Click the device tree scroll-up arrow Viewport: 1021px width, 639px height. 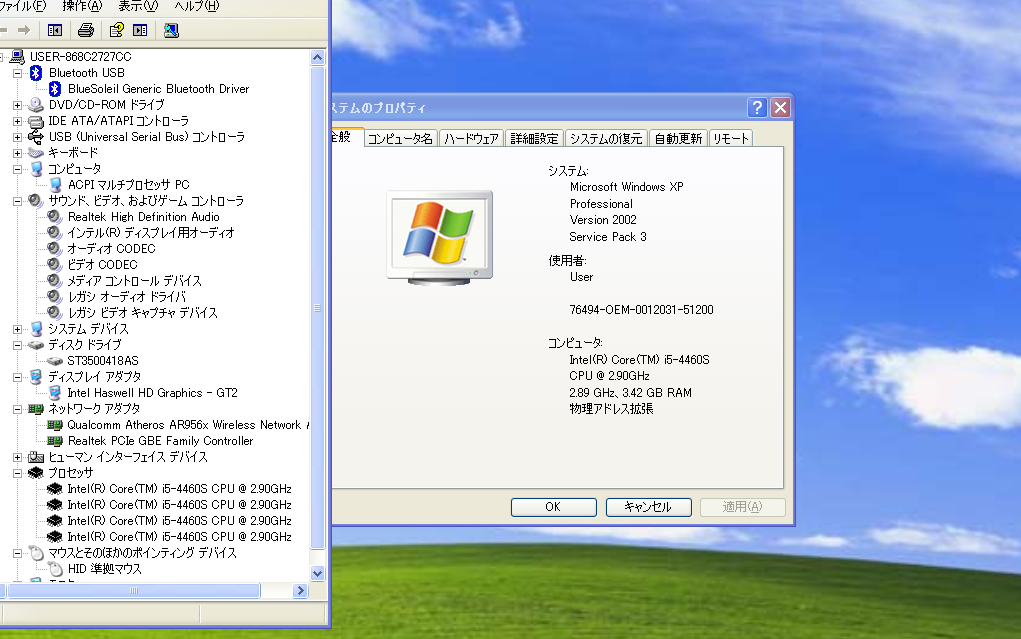pyautogui.click(x=318, y=57)
